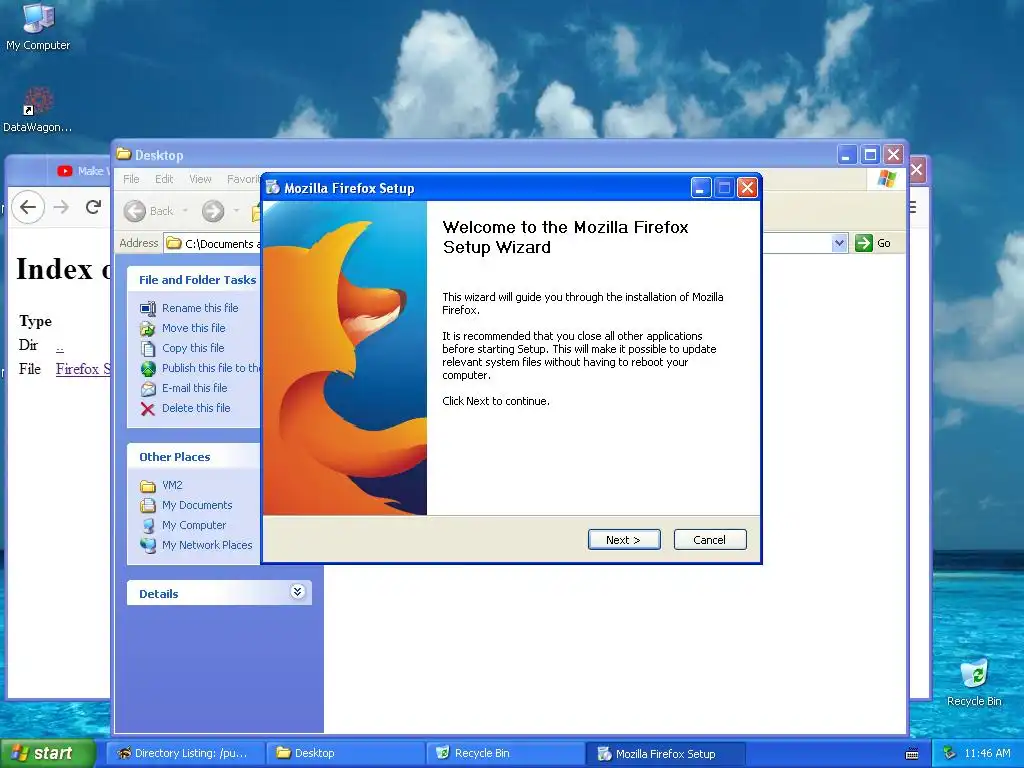1024x768 pixels.
Task: Click the E-mail this file envelope icon
Action: (x=148, y=389)
